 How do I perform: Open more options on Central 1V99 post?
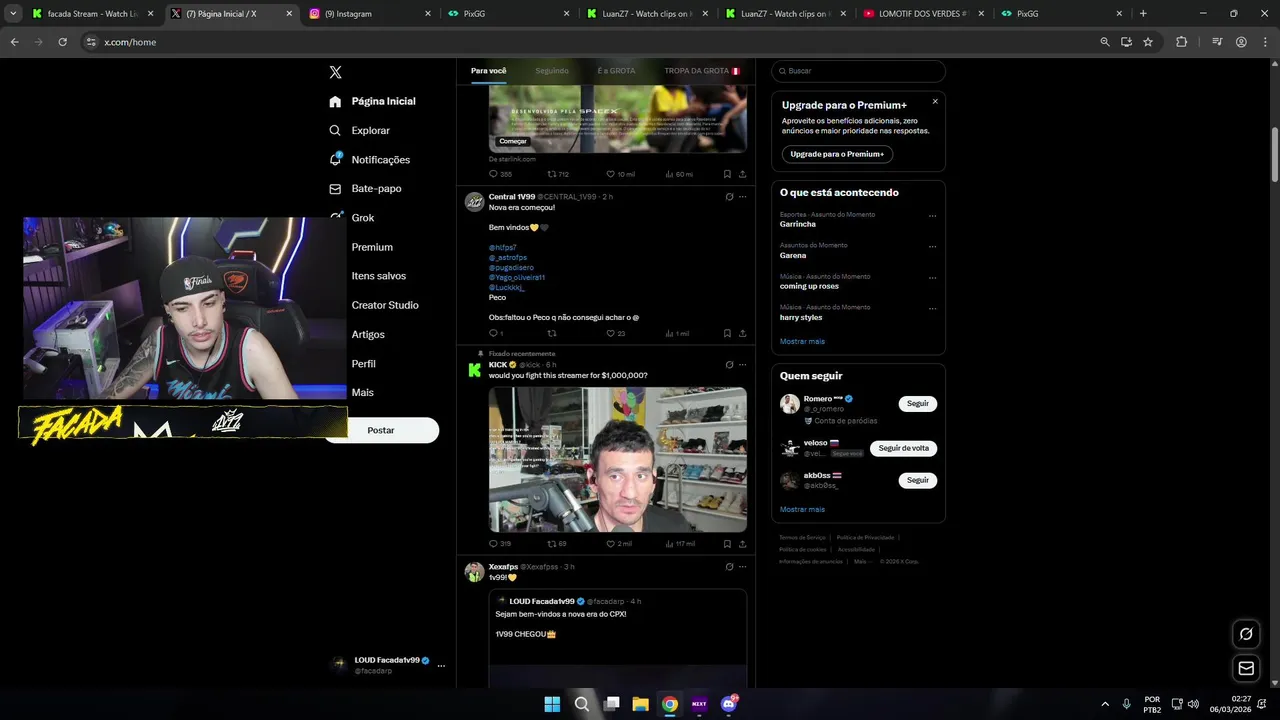(x=742, y=197)
